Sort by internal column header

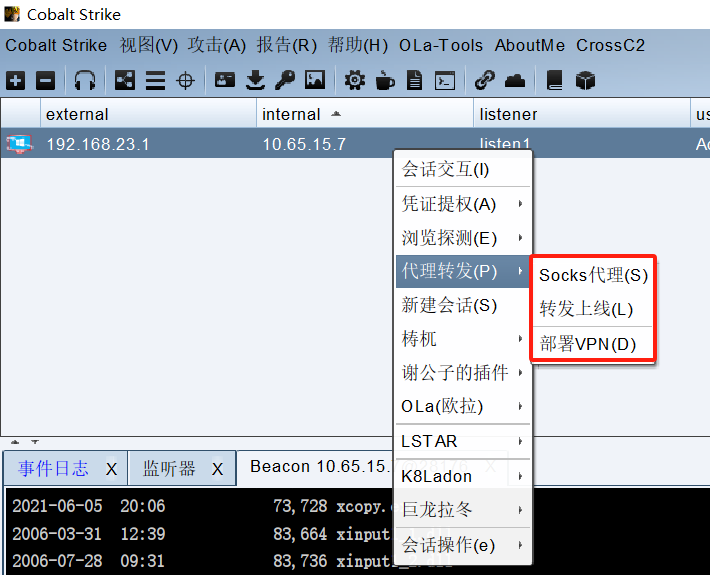point(365,114)
